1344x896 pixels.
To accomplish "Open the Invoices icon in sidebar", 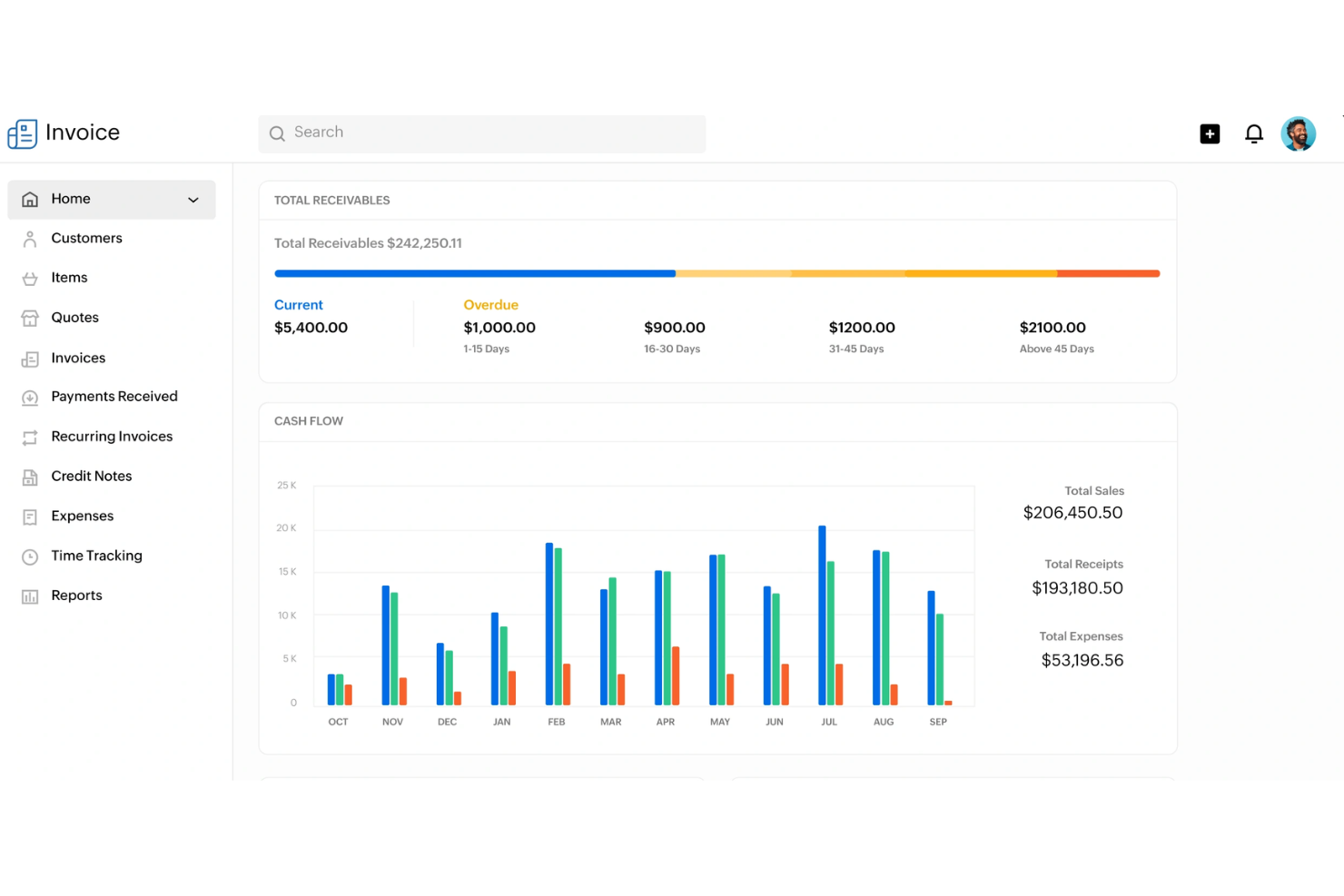I will (30, 358).
